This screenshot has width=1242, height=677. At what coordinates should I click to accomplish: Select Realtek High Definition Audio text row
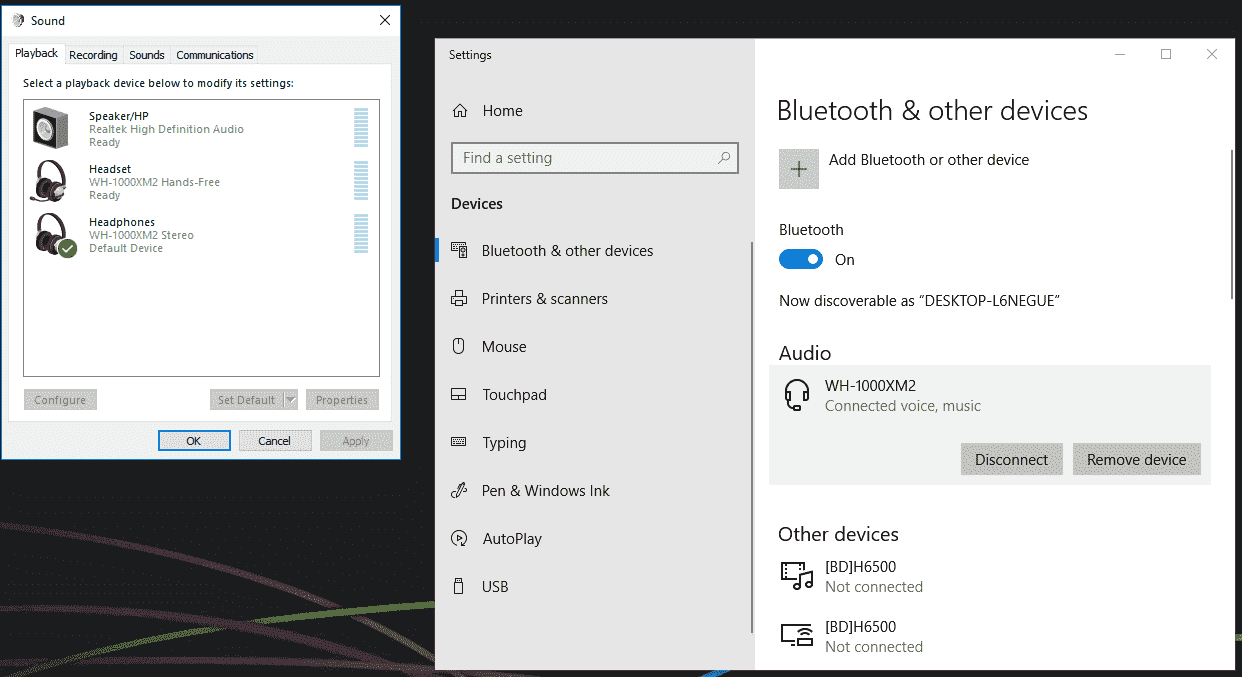coord(166,129)
